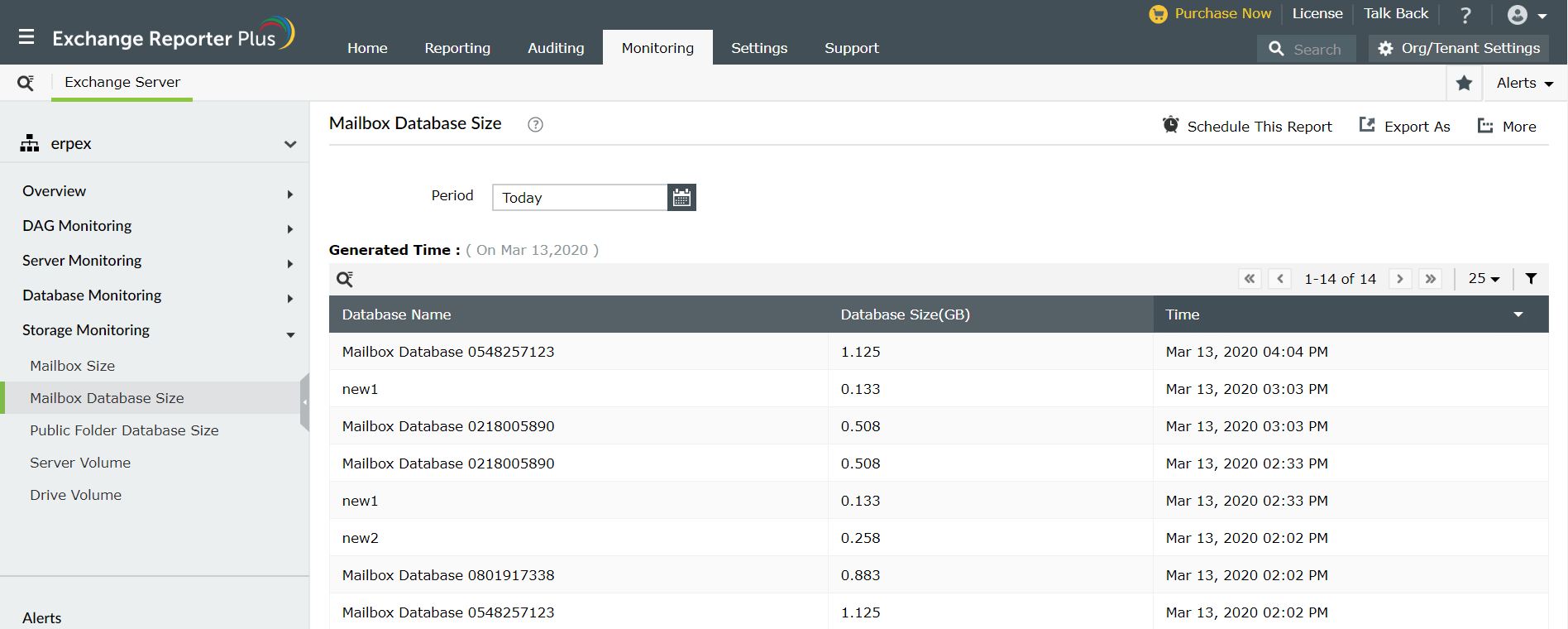
Task: Click the favorites star icon
Action: coord(1464,83)
